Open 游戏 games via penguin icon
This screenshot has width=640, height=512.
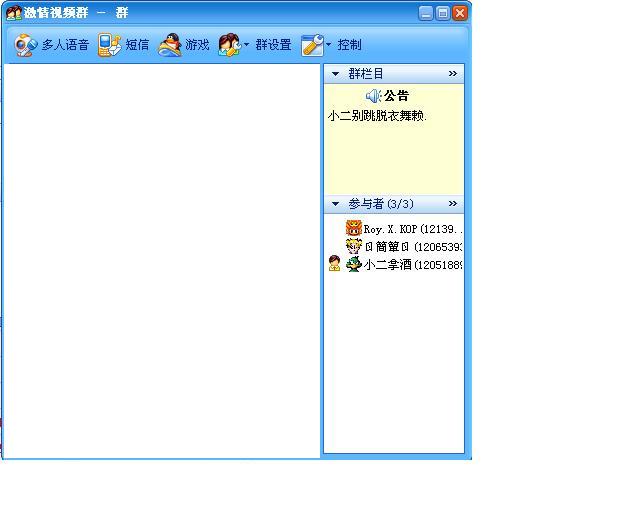[x=170, y=45]
